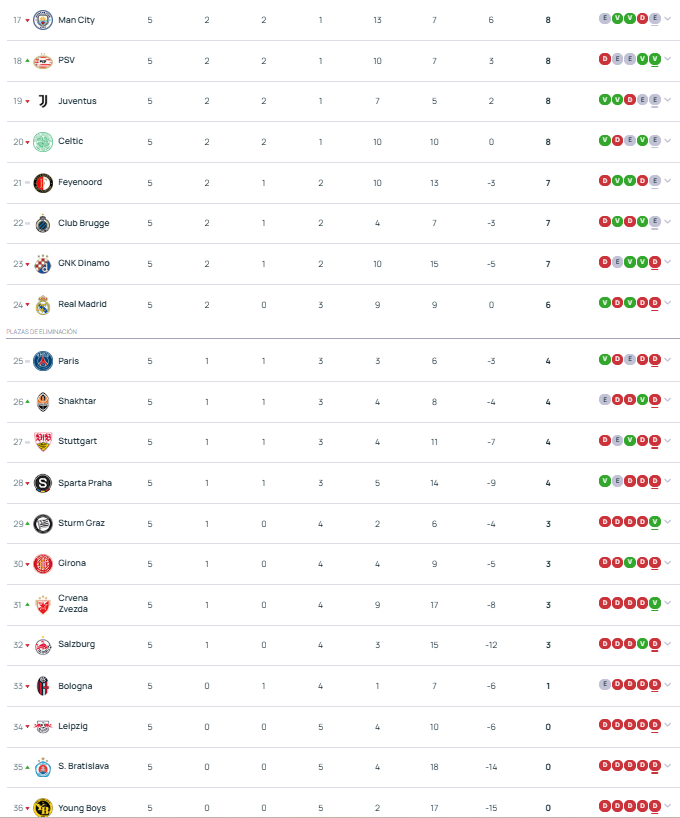This screenshot has height=818, width=680.
Task: Click the Young Boys club crest
Action: coord(43,808)
